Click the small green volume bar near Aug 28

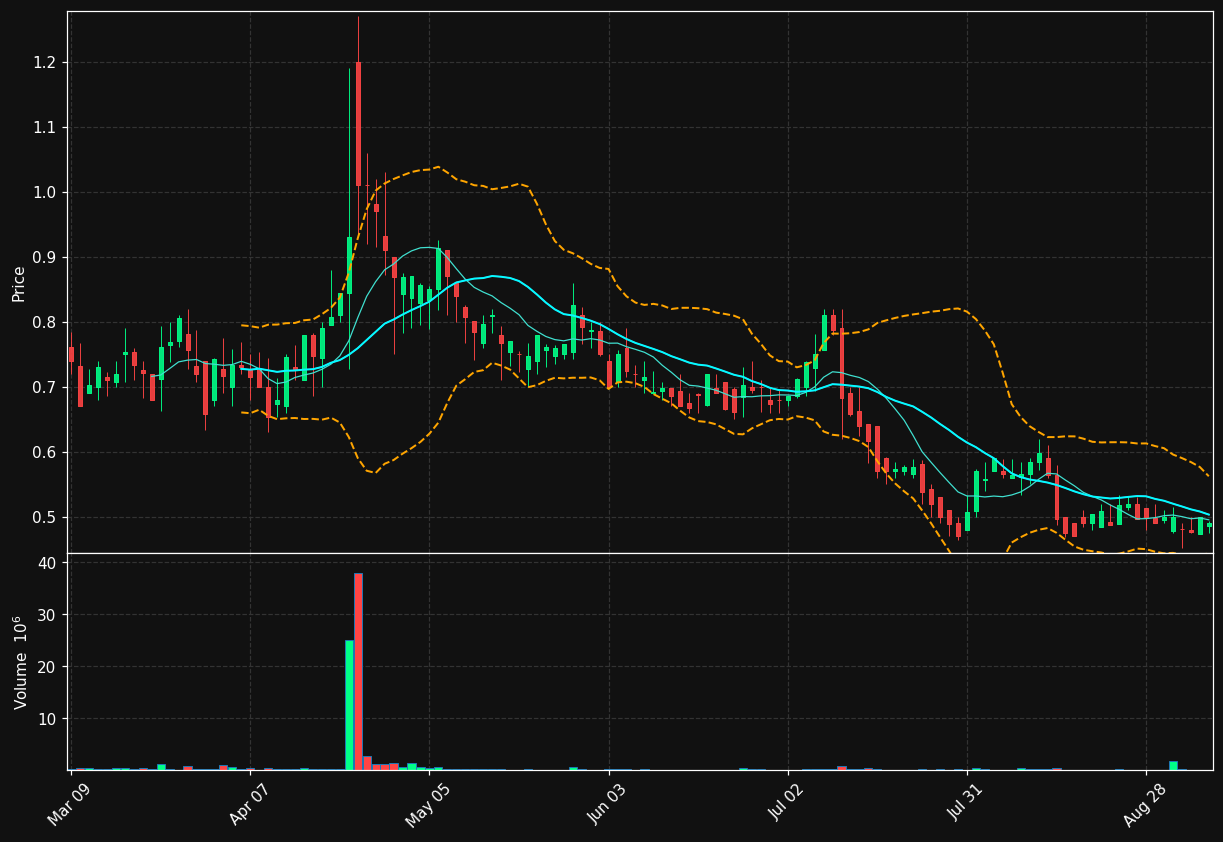click(1173, 765)
